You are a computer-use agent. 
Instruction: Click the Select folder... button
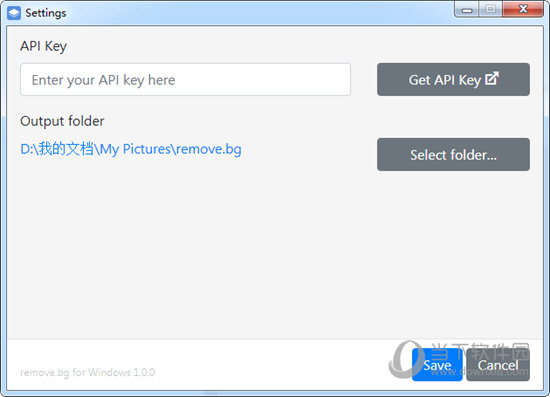tap(453, 155)
